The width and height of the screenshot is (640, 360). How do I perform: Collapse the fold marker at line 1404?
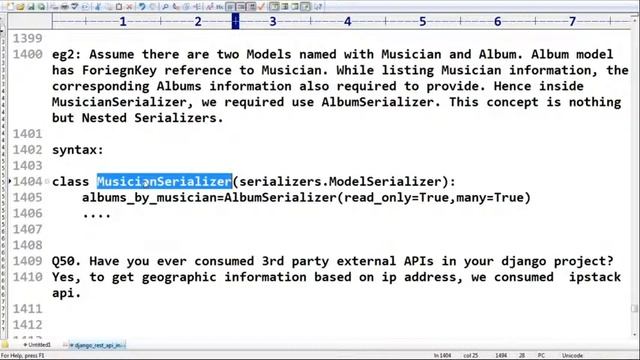(47, 181)
